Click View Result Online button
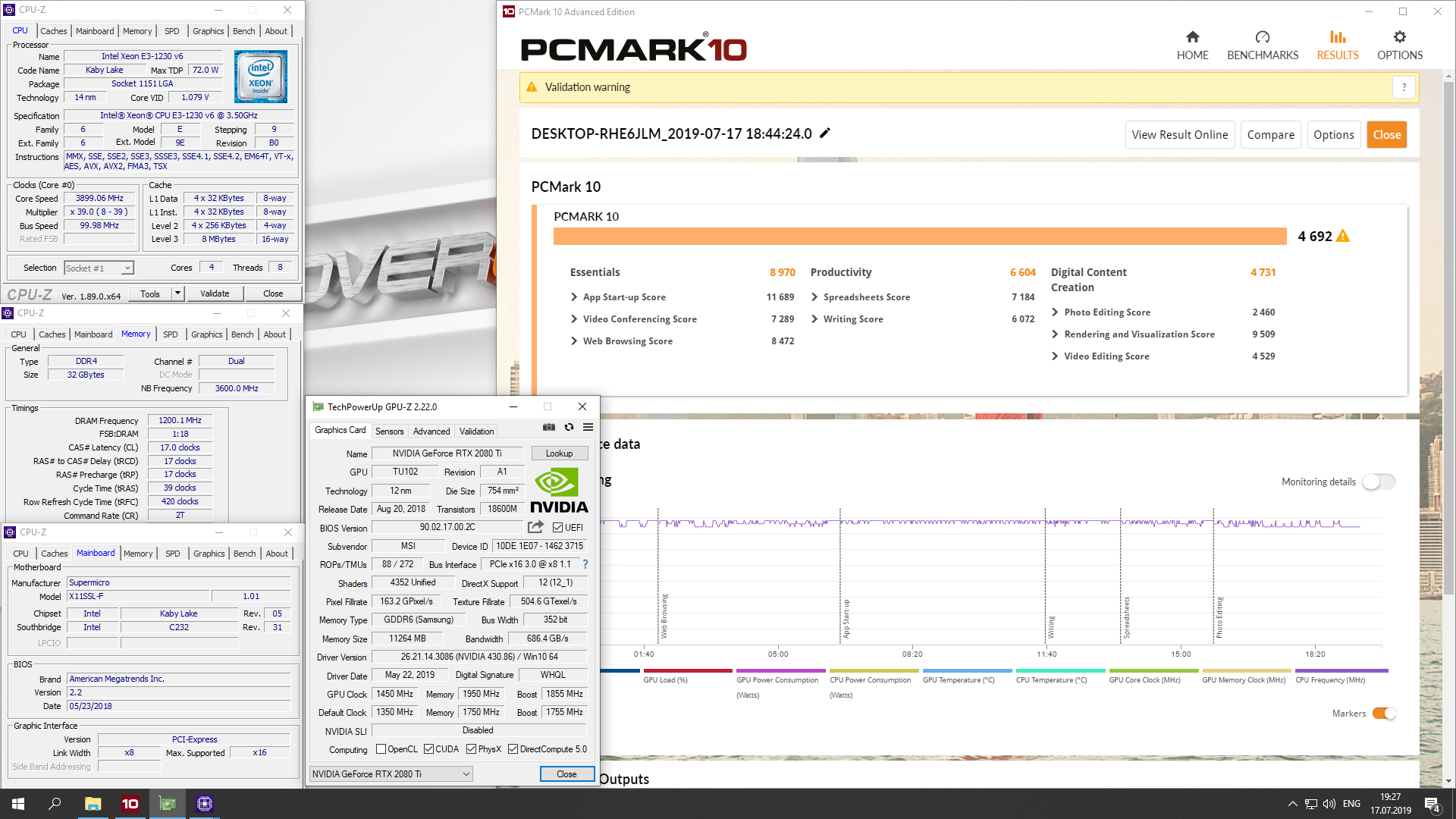This screenshot has height=819, width=1456. (x=1179, y=134)
